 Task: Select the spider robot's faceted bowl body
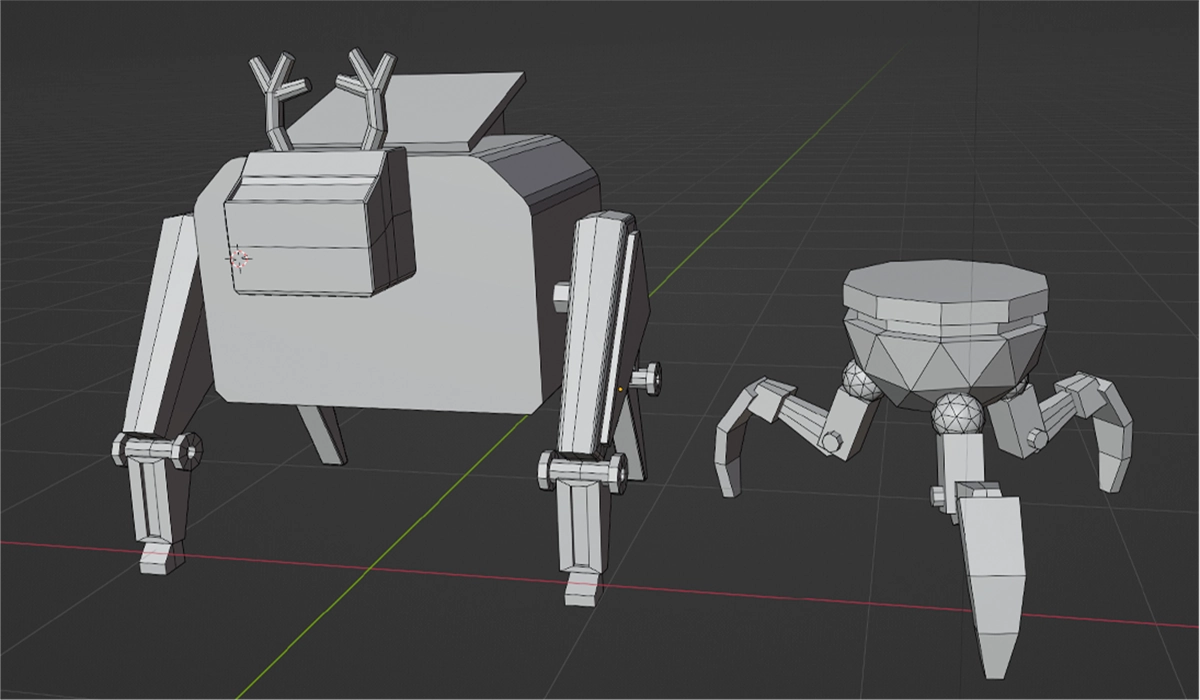click(x=943, y=363)
